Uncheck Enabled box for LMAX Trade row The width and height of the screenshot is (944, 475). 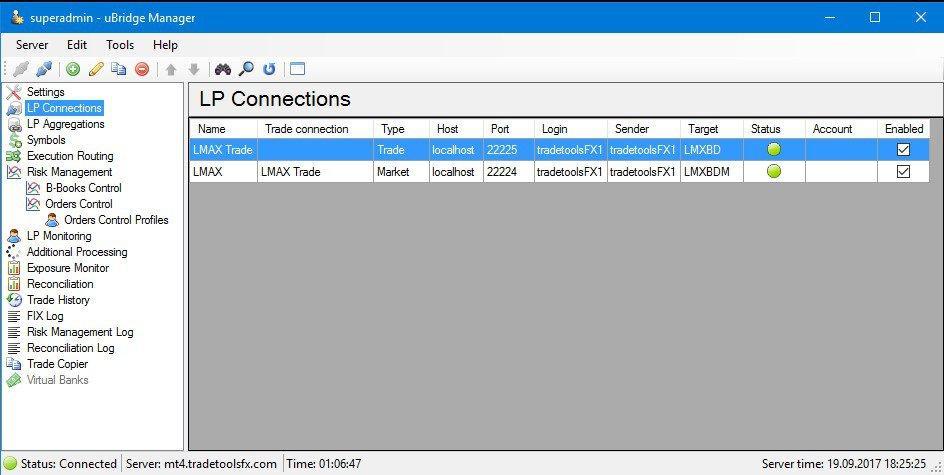pos(903,149)
